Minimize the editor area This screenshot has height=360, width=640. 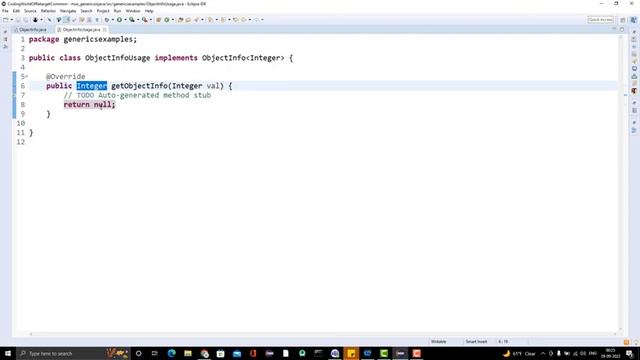point(614,29)
